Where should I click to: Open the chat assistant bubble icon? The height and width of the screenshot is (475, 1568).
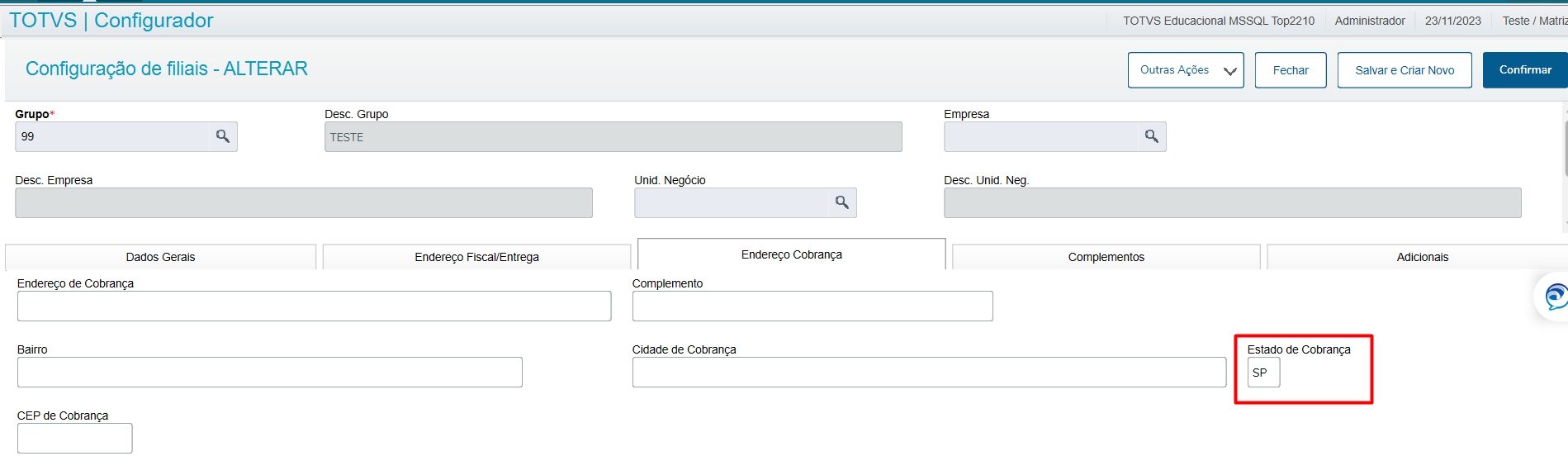pos(1555,297)
